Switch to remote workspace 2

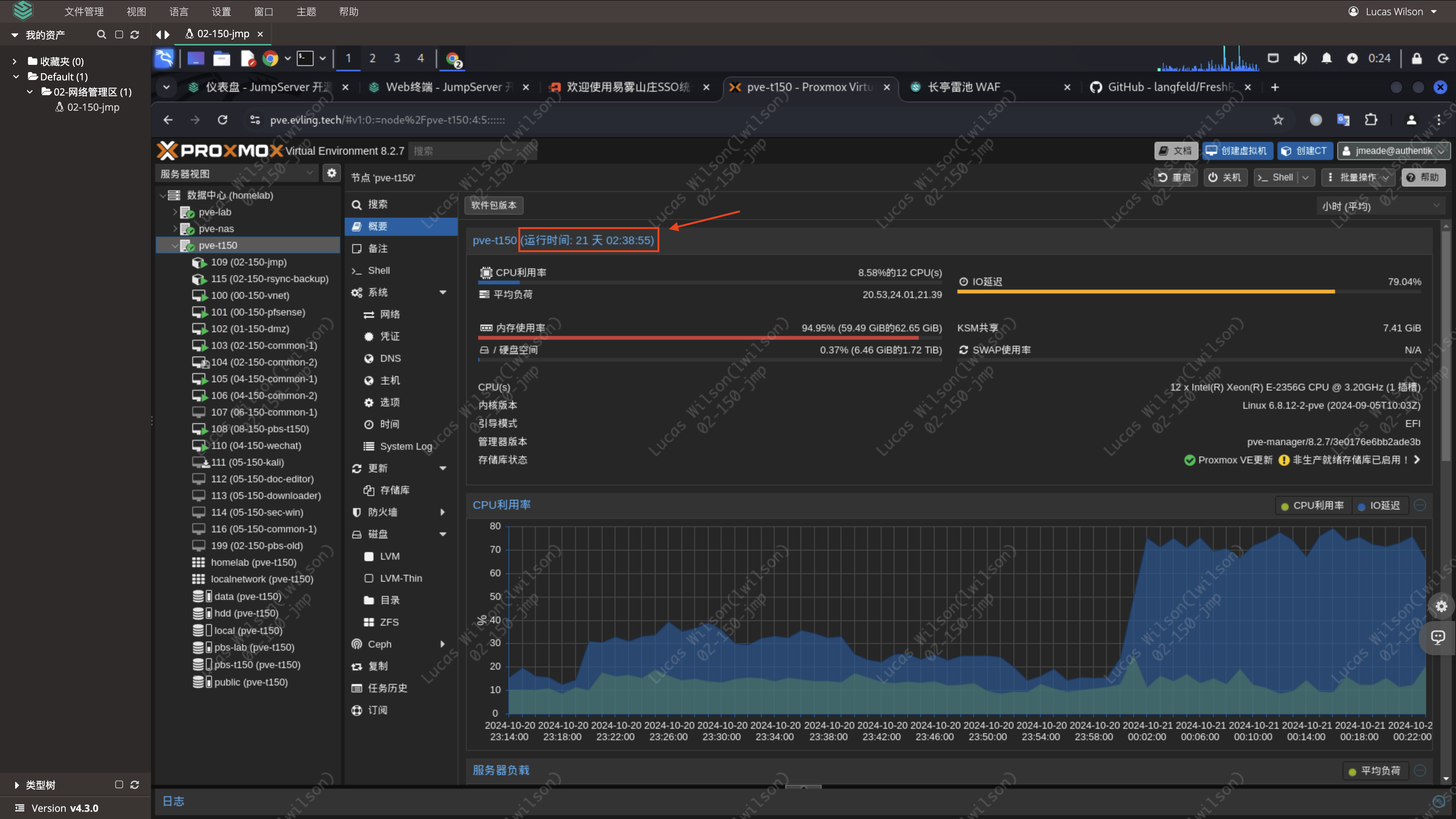(372, 58)
